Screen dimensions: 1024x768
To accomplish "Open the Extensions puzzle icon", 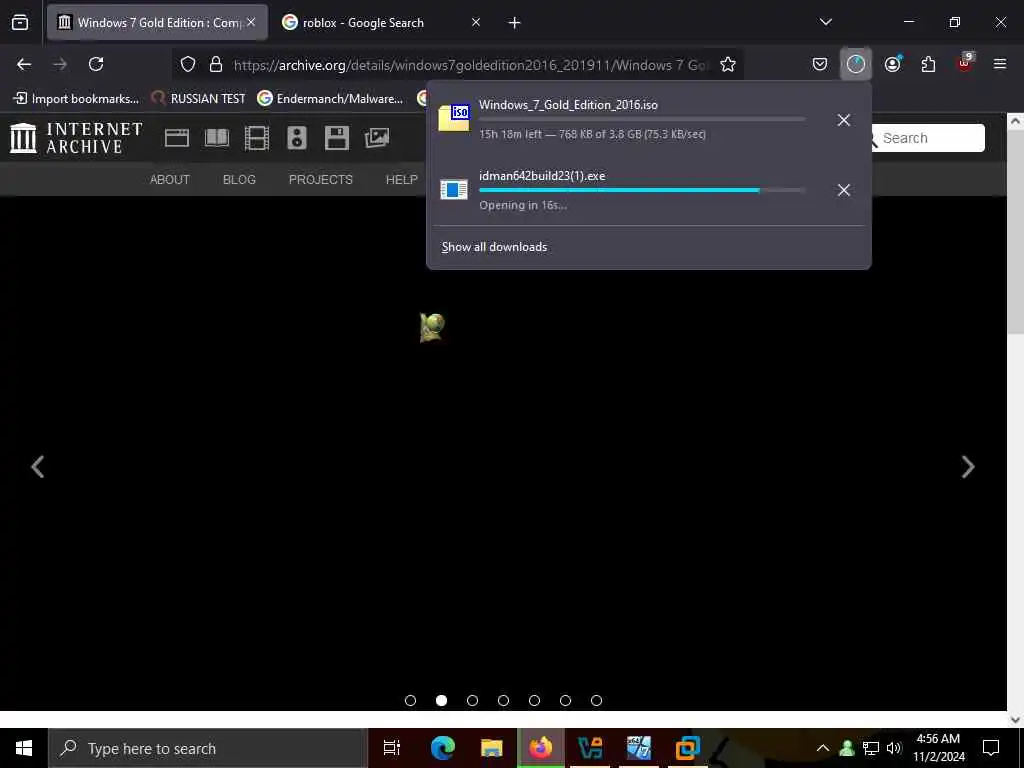I will 929,64.
